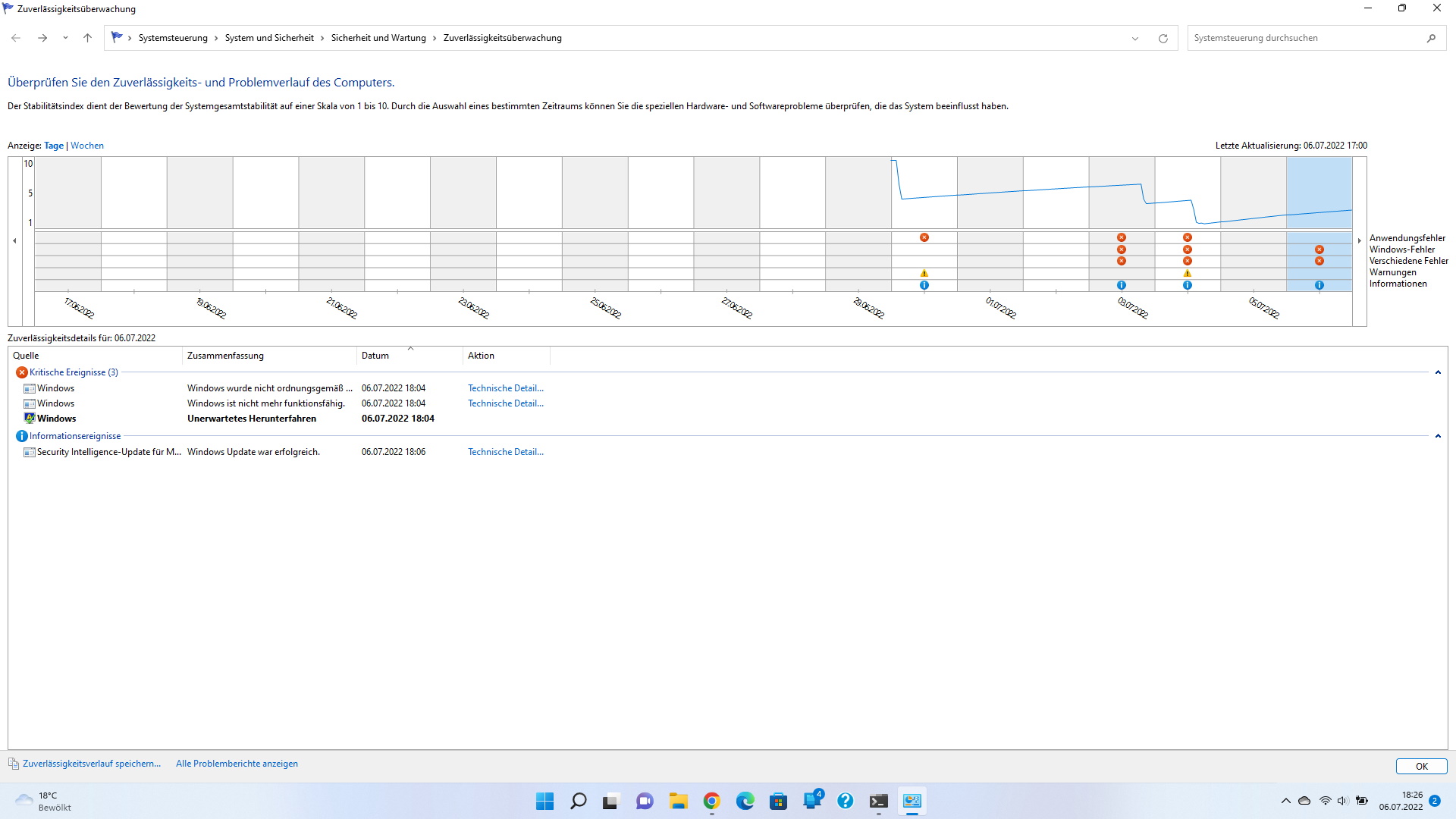This screenshot has height=819, width=1456.
Task: Collapse the Kritische Ereignisse group
Action: click(x=1438, y=372)
